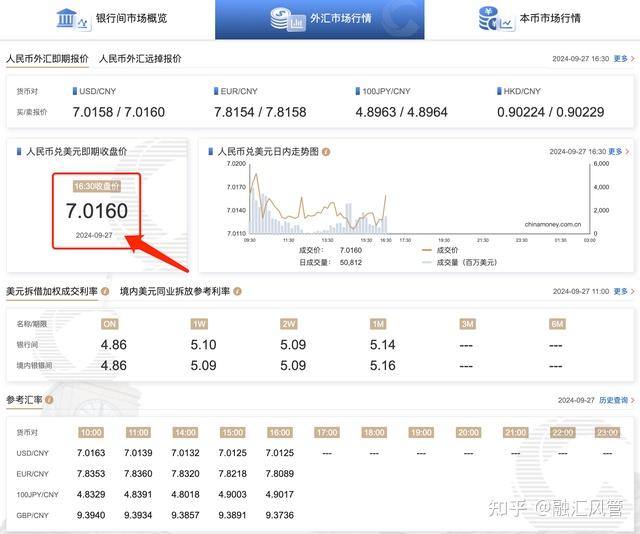The width and height of the screenshot is (640, 534).
Task: Select the 外汇市场行情 tab
Action: (320, 19)
